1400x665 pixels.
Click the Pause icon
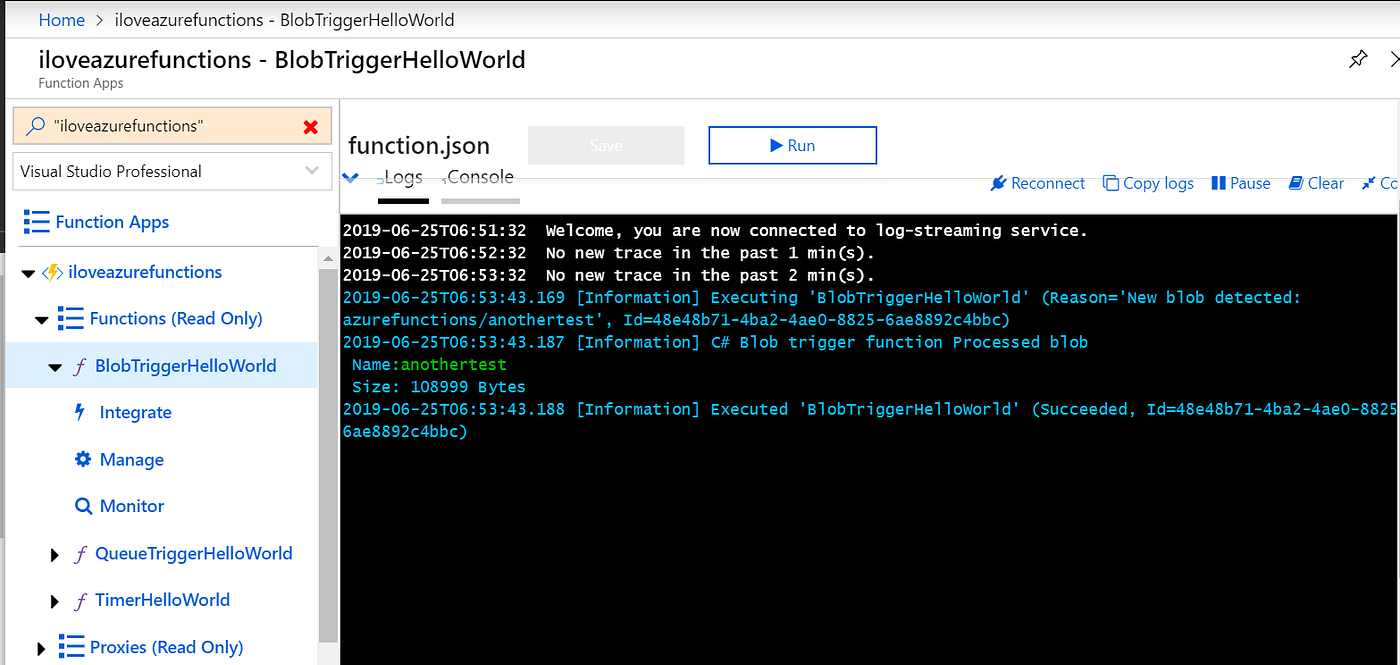pos(1218,183)
